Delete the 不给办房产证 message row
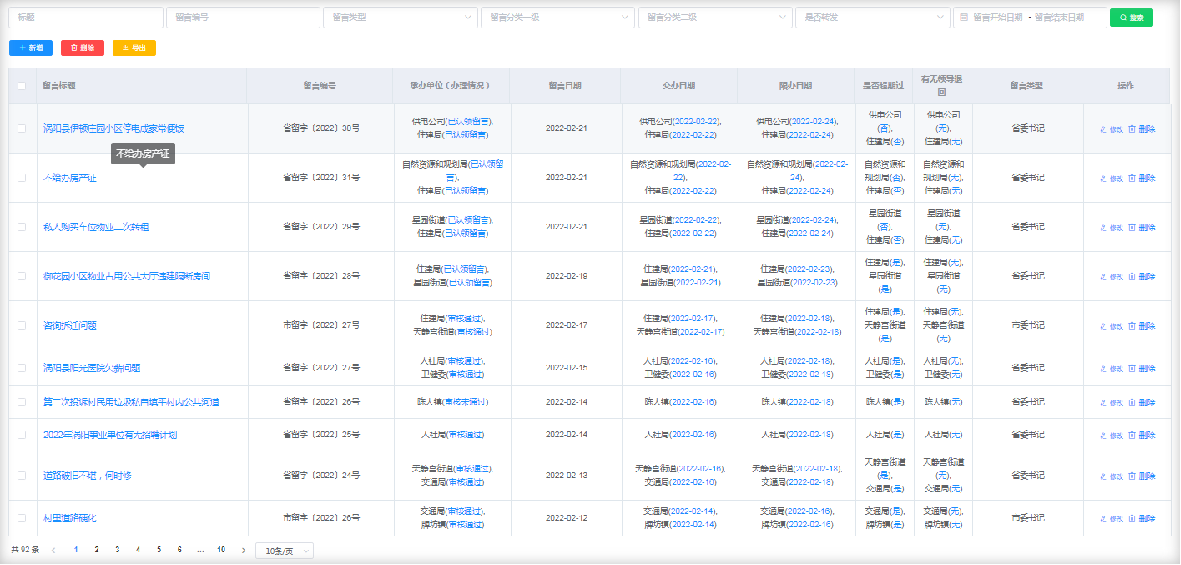 1142,179
